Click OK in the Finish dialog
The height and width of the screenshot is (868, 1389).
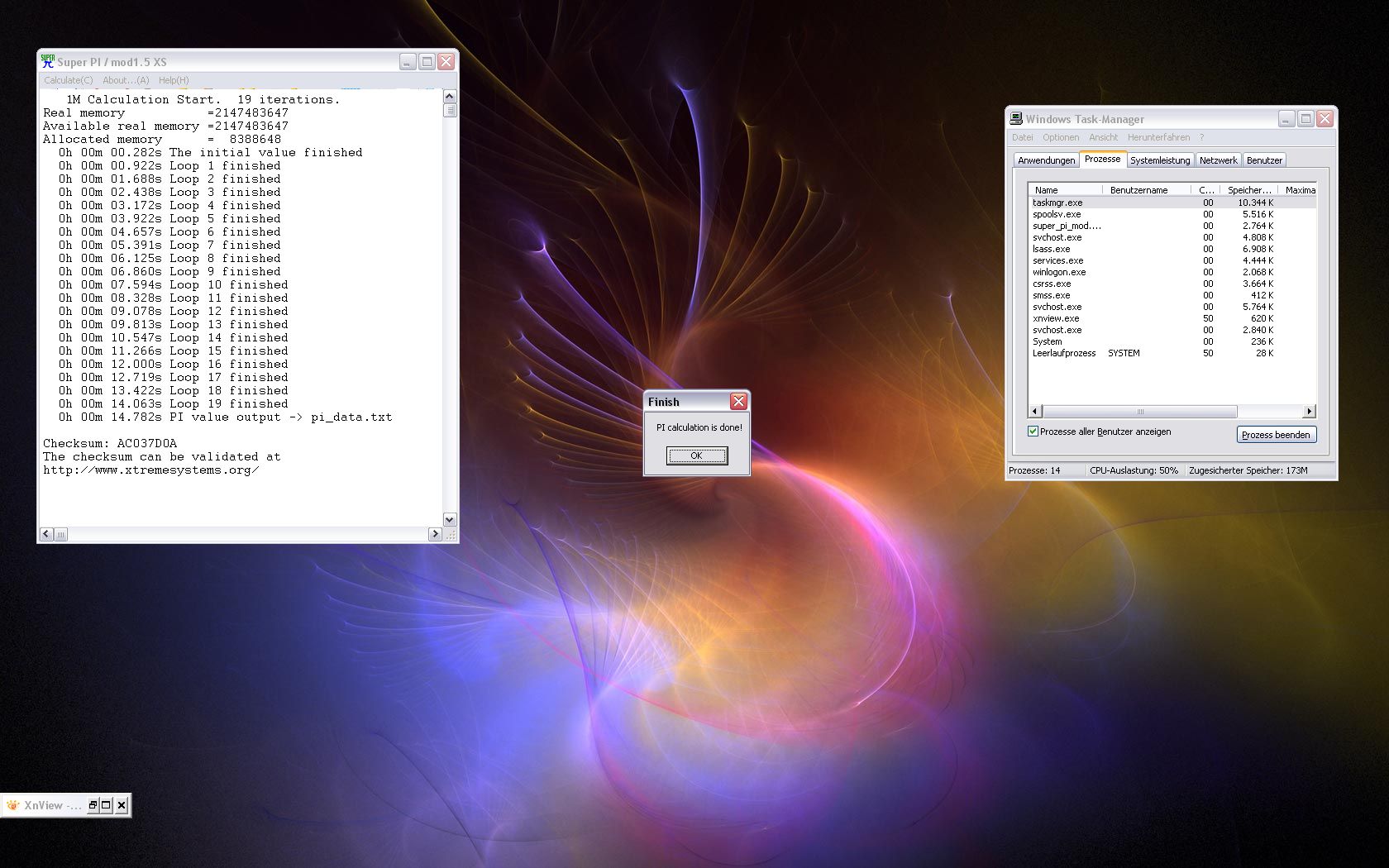(x=697, y=455)
